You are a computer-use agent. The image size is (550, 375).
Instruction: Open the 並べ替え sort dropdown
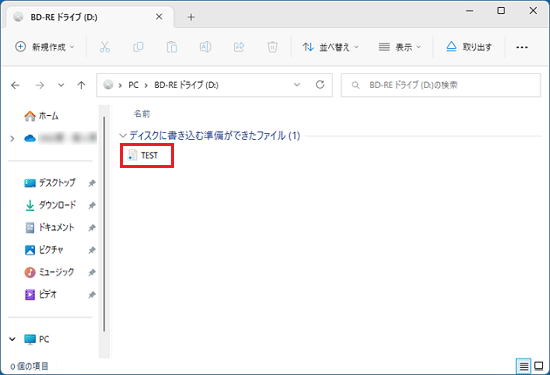click(x=331, y=47)
